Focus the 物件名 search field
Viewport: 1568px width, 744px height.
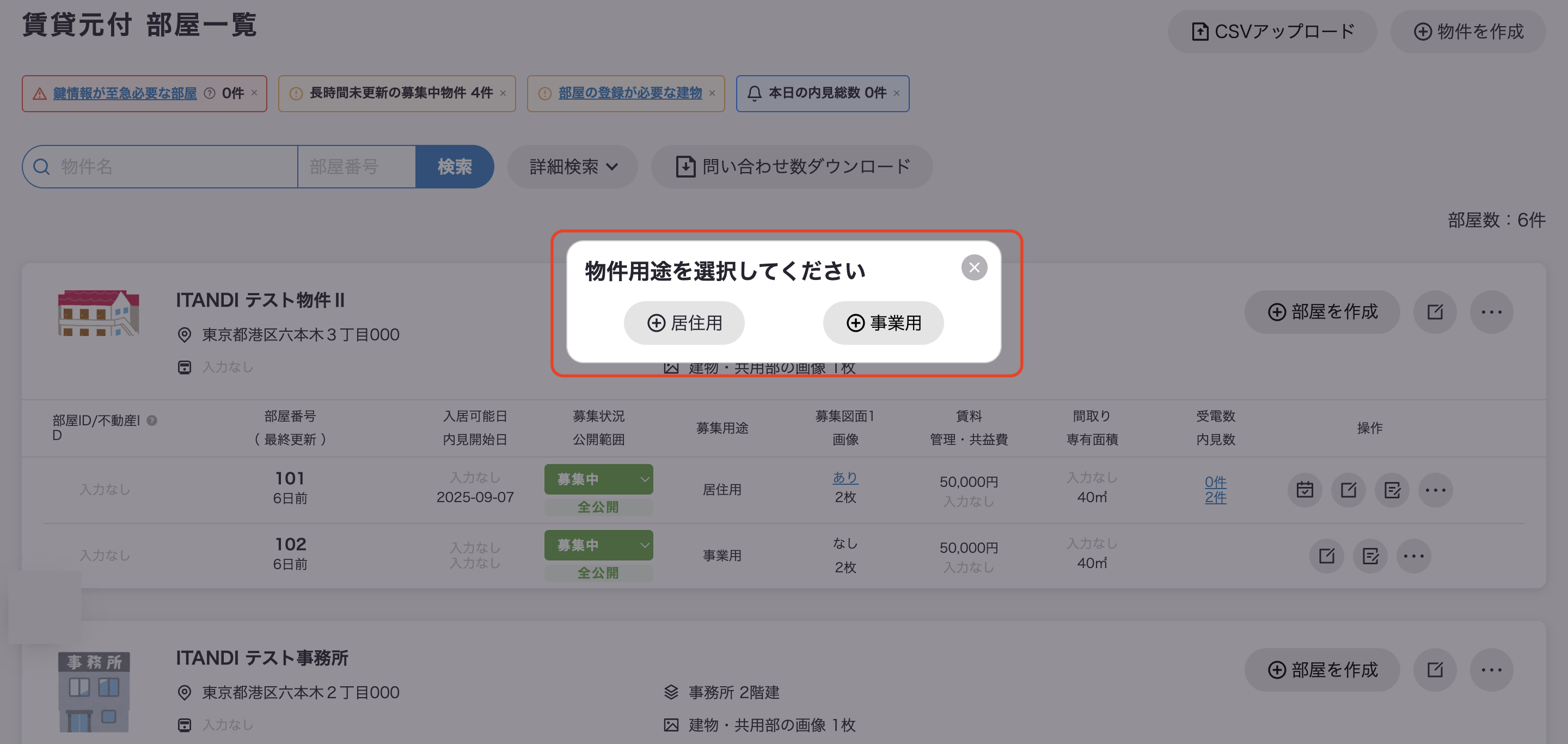(160, 166)
